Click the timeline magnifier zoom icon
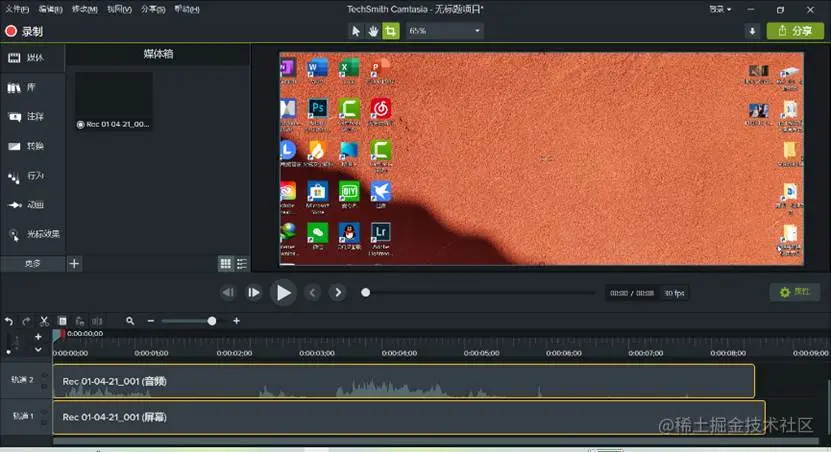831x452 pixels. (130, 321)
